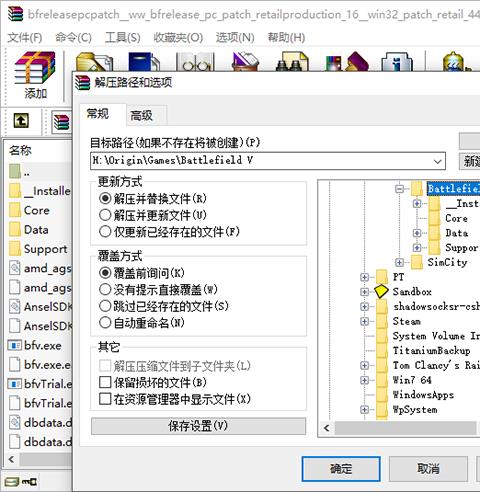Click the Test archive toolbar icon
This screenshot has height=492, width=480.
click(x=144, y=61)
